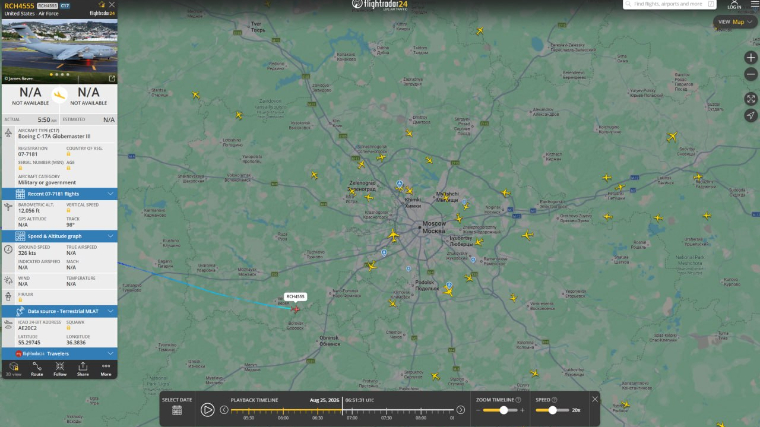Click the locked Squawk padlock
This screenshot has height=427, width=760.
tap(68, 328)
